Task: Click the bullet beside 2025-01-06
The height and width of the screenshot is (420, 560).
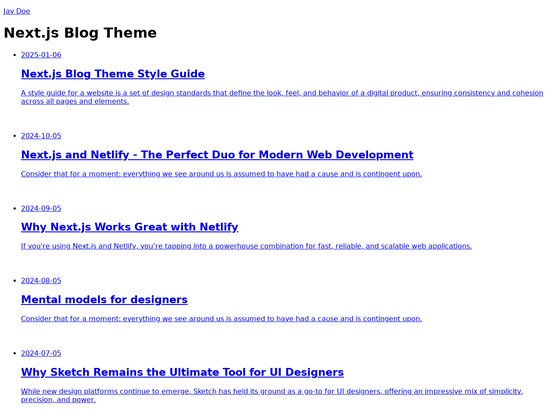Action: (x=15, y=55)
